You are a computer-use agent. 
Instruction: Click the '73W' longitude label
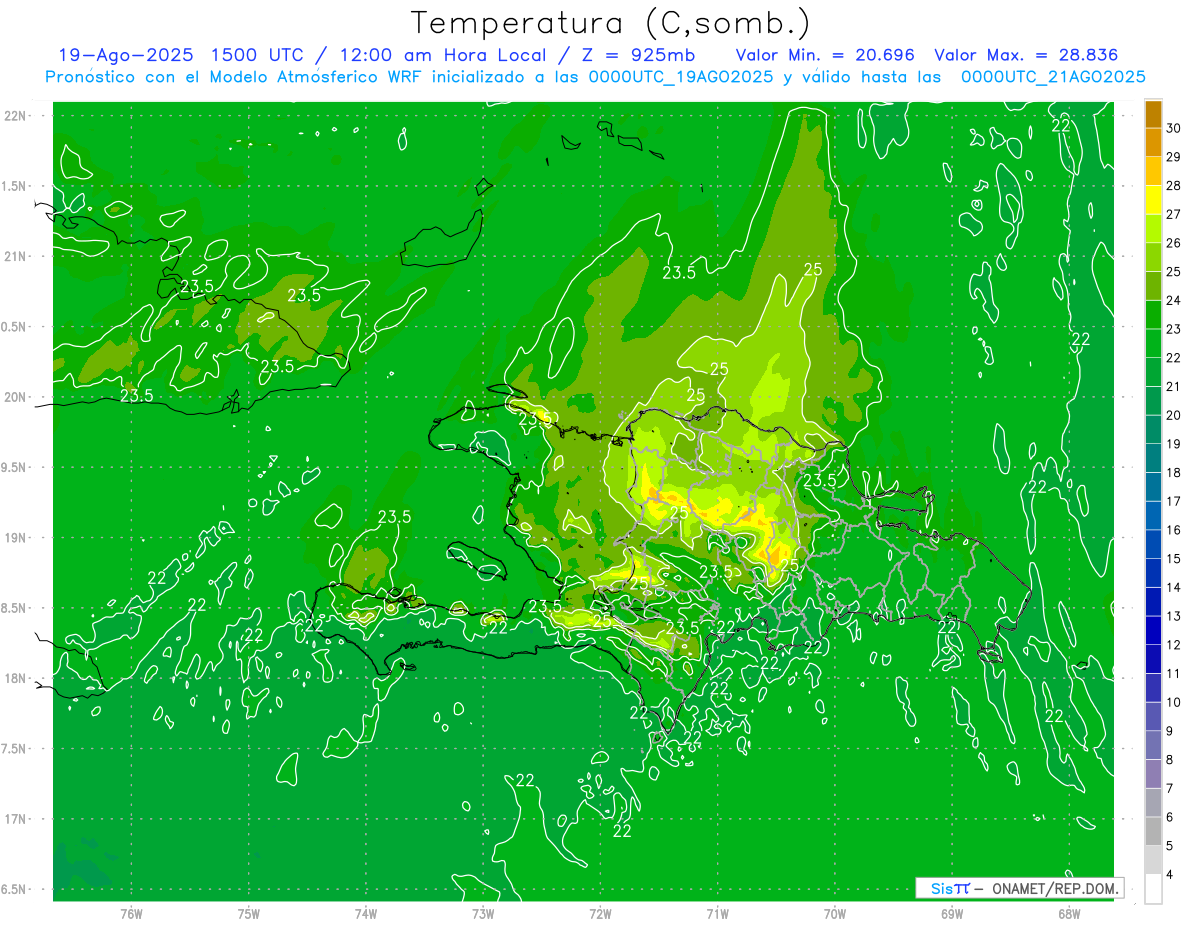(x=483, y=914)
